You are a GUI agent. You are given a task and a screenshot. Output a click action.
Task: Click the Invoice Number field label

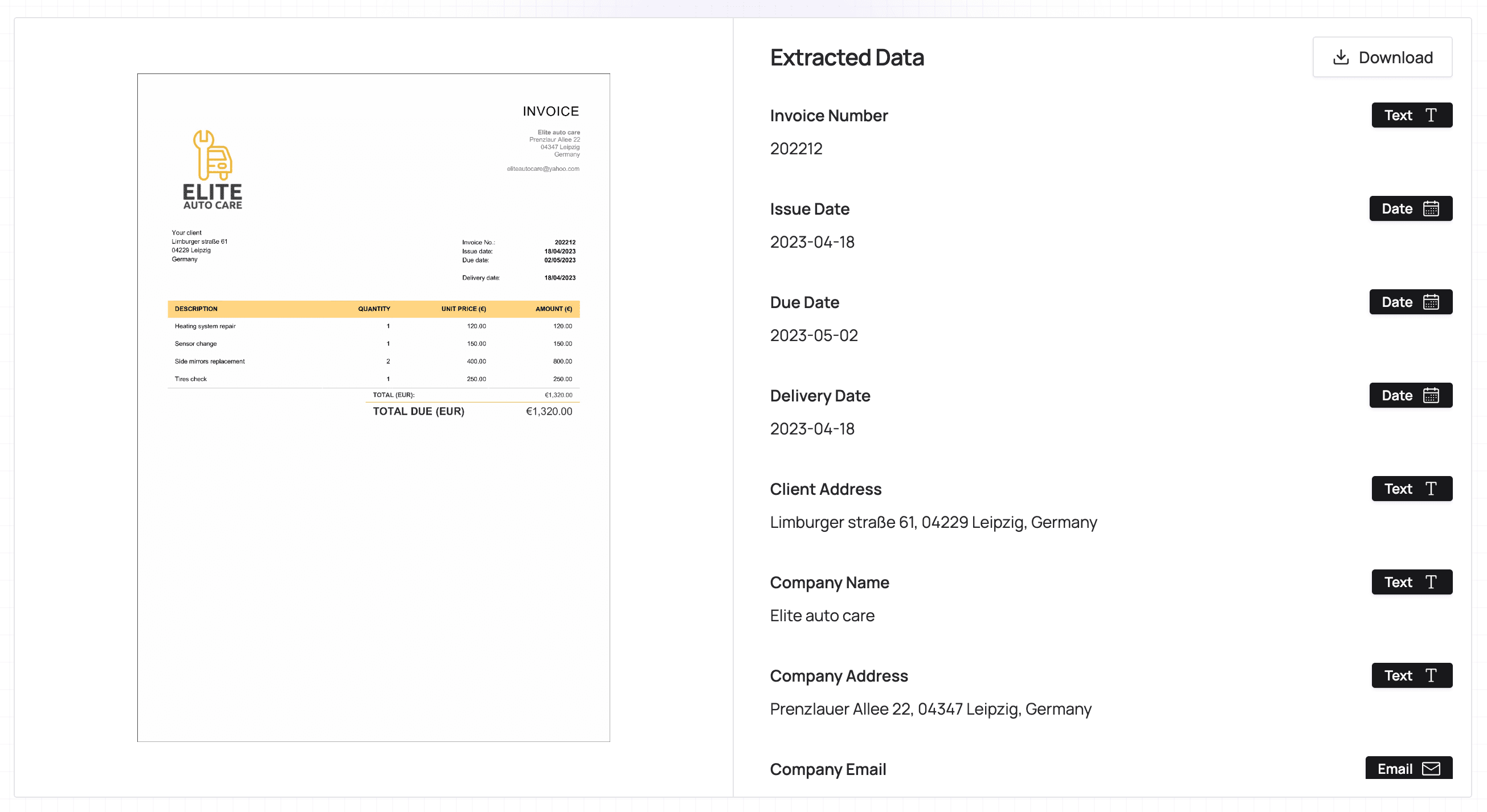pyautogui.click(x=829, y=116)
